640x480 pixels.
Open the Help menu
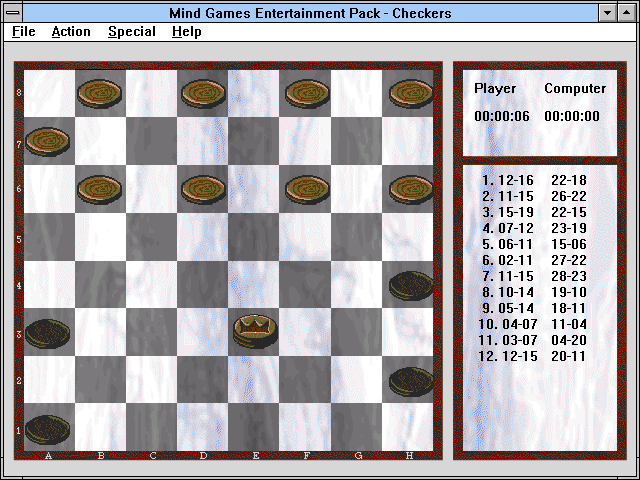187,31
